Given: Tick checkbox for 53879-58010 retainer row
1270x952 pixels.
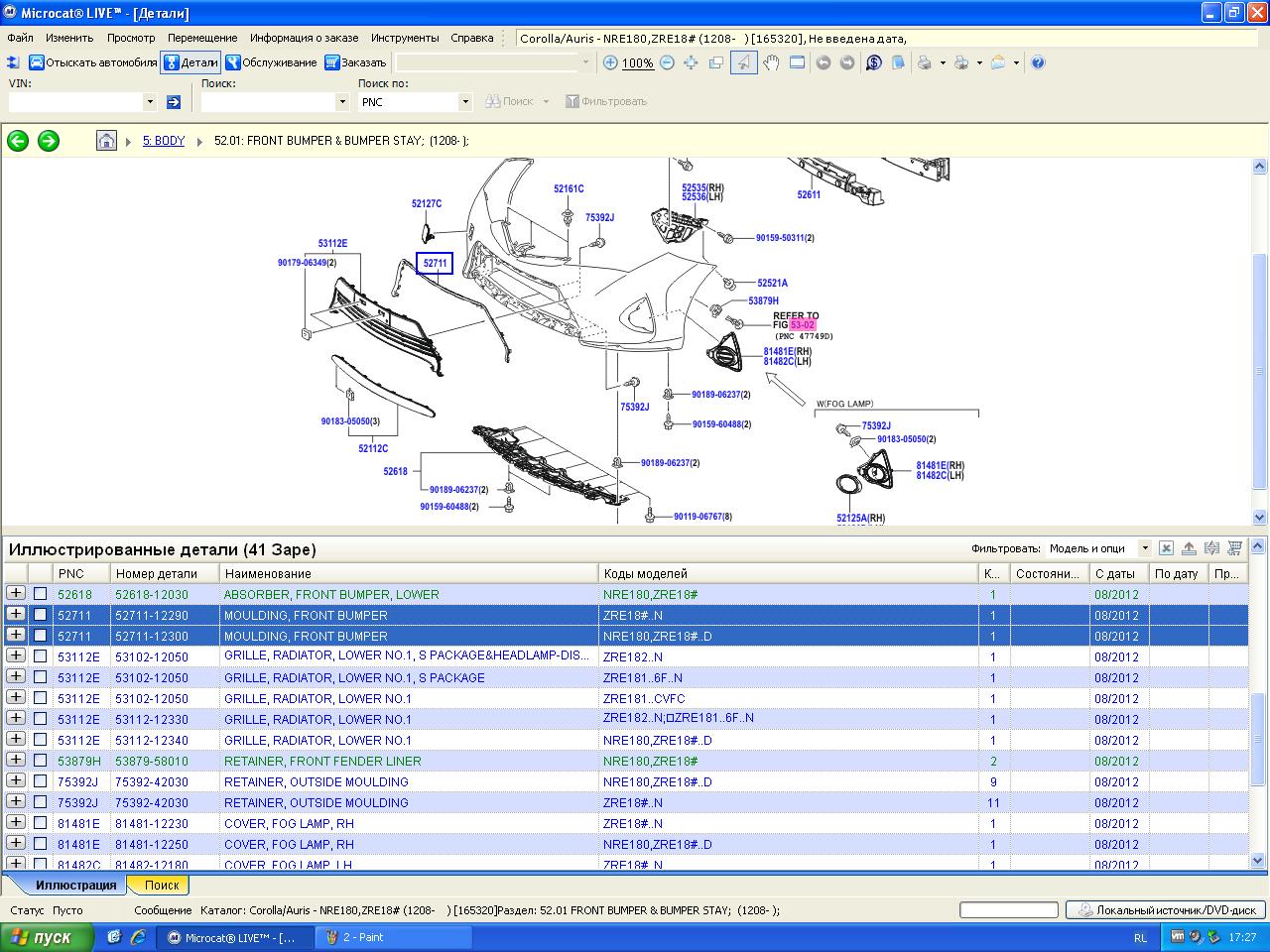Looking at the screenshot, I should [x=41, y=761].
